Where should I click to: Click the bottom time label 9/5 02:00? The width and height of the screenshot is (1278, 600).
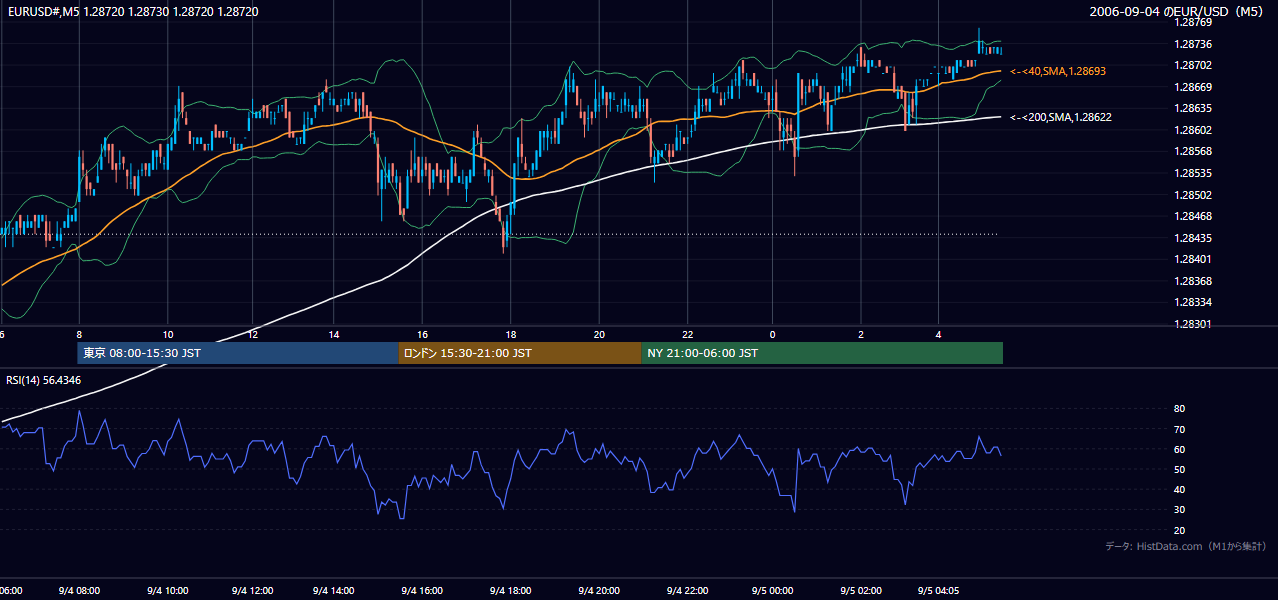pyautogui.click(x=860, y=591)
